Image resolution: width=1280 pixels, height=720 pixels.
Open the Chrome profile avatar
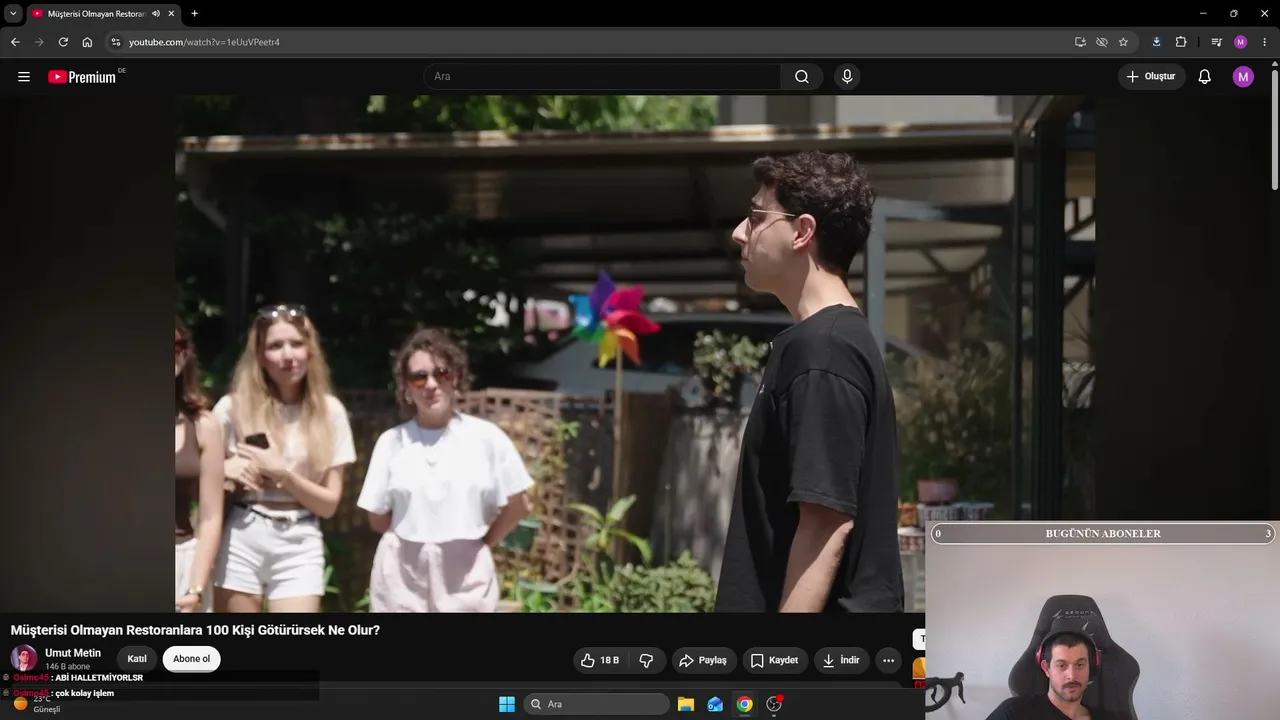(x=1240, y=42)
